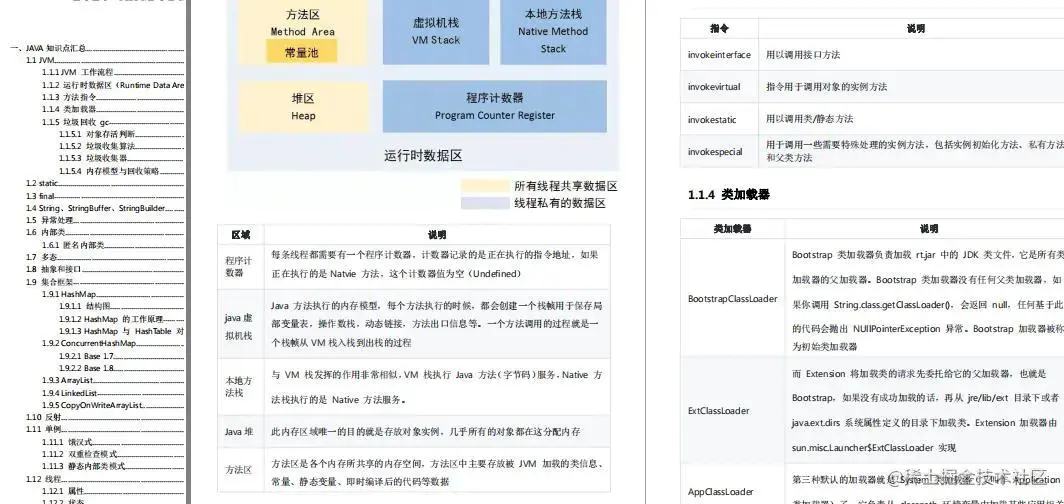Select '1.9.5 CopyOnWriteArrayList' contents entry
Viewport: 1064px width, 504px height.
click(x=113, y=405)
